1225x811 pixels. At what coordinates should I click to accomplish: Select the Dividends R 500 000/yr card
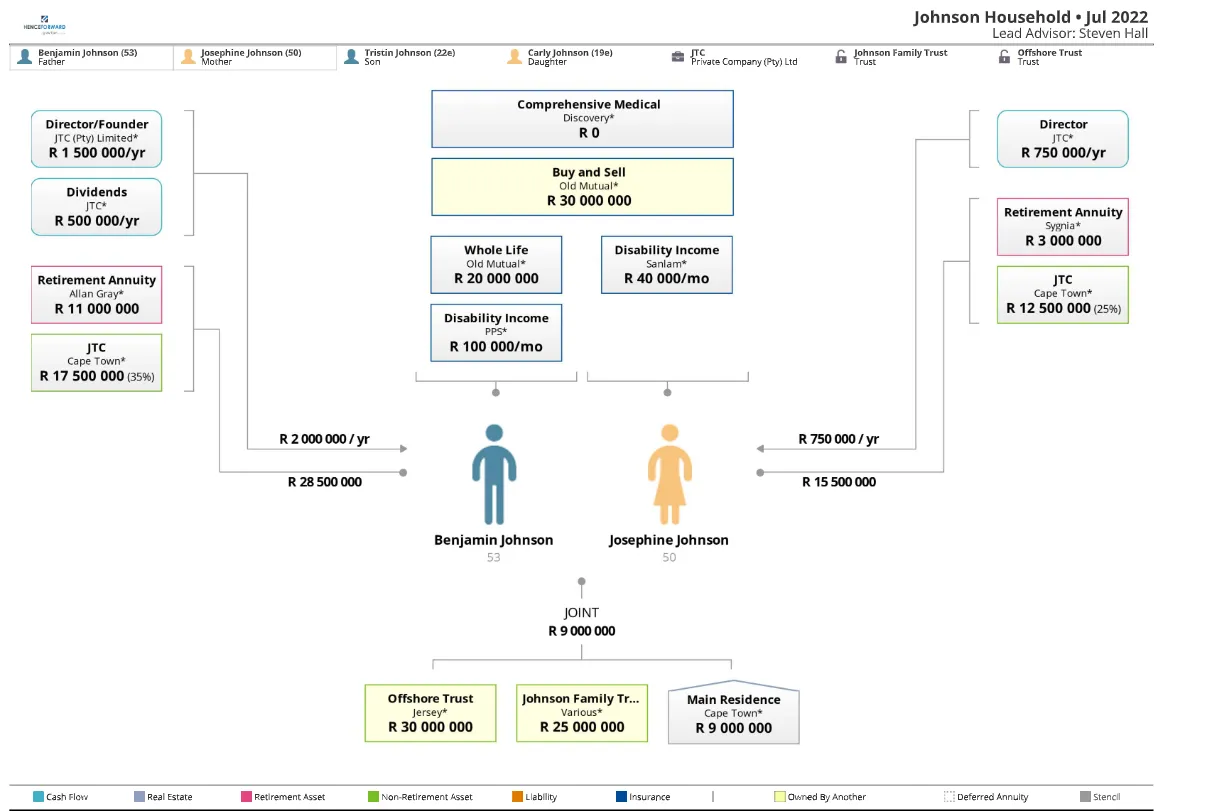coord(97,207)
